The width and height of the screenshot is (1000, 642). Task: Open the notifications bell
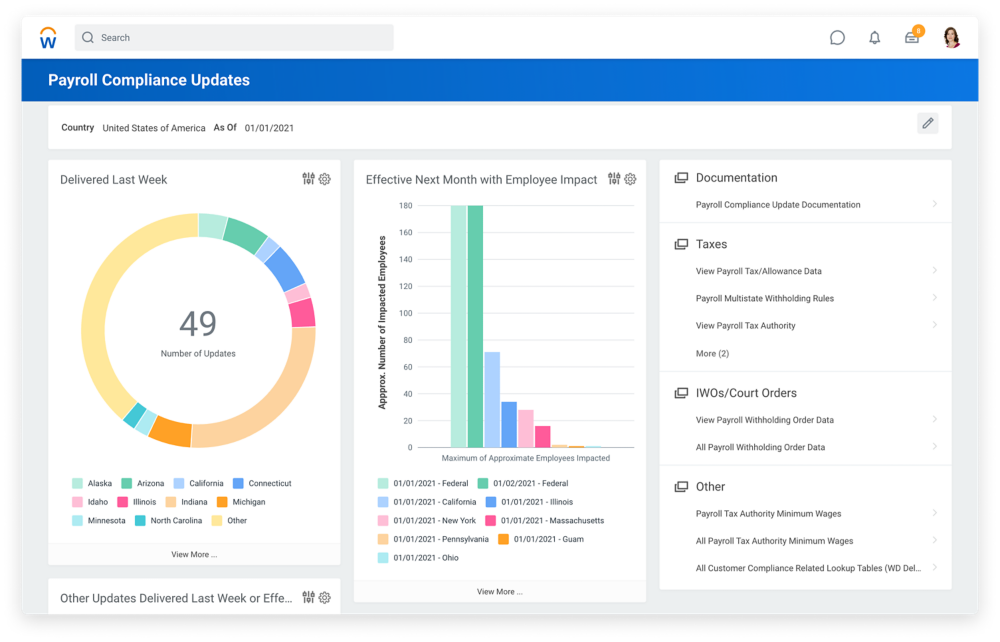point(875,38)
